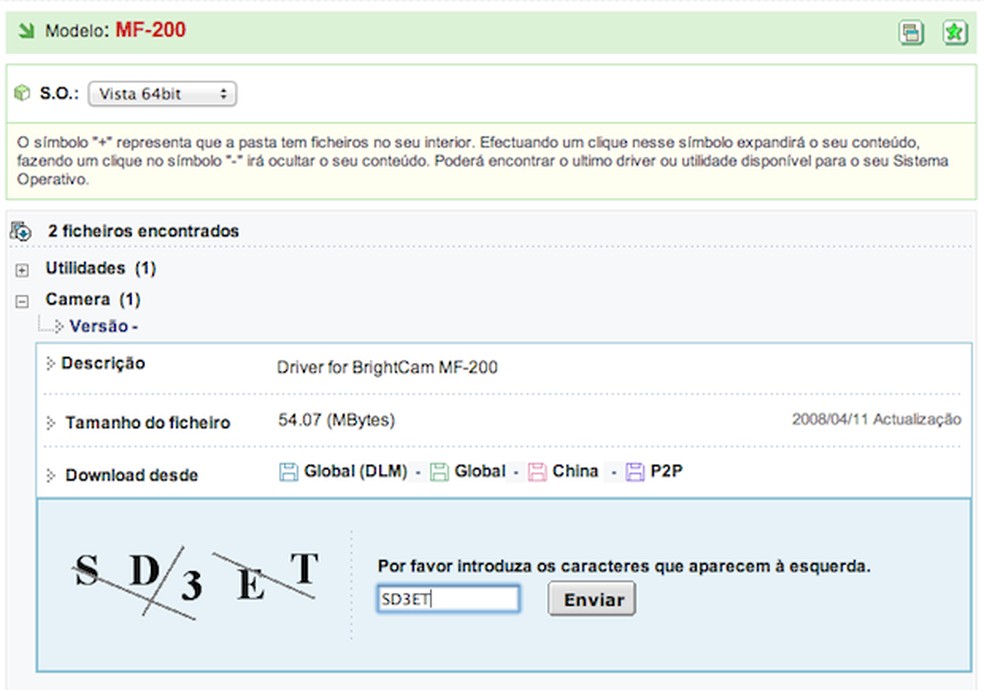Open the Vista 64bit OS dropdown

tap(162, 94)
